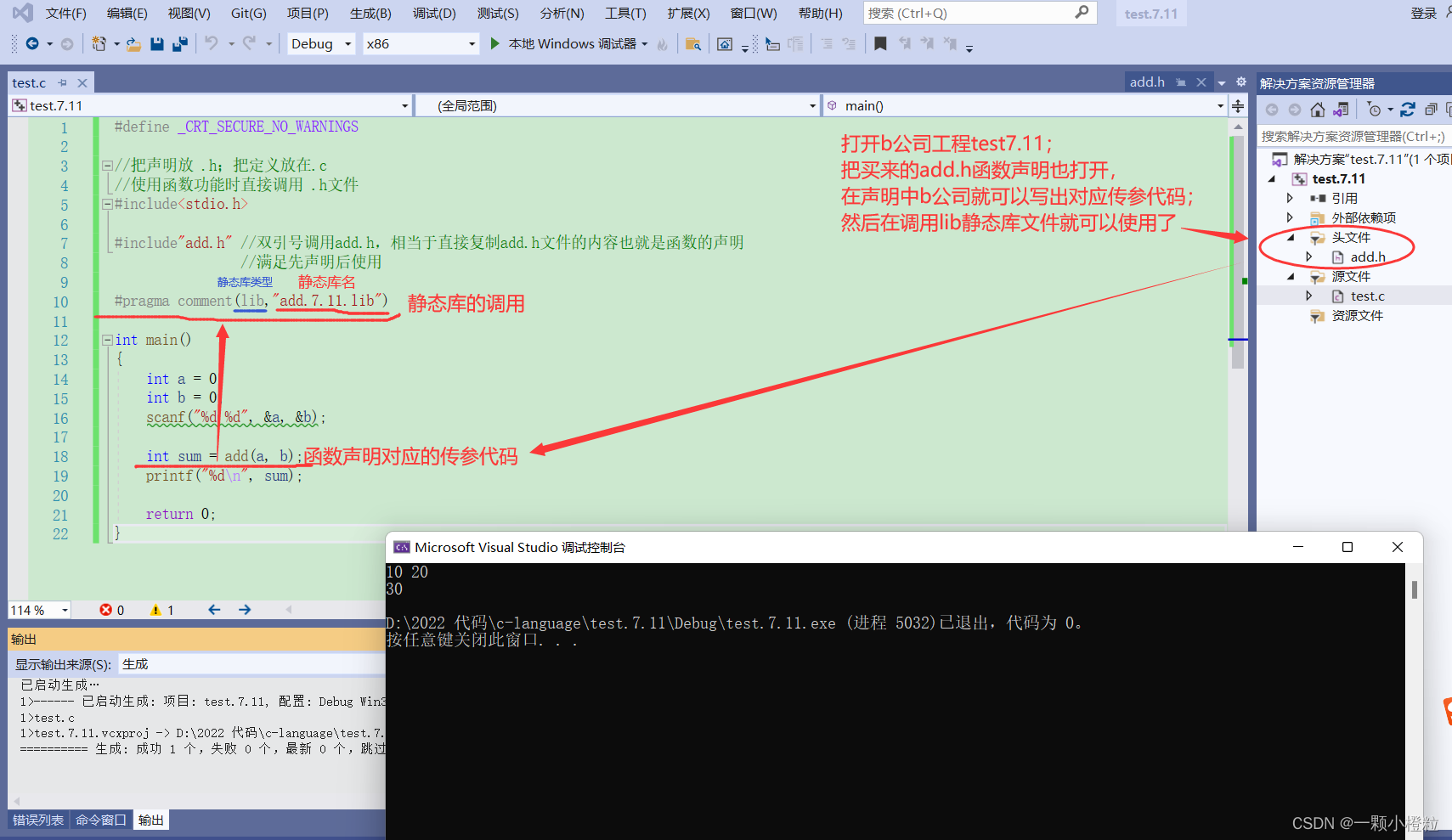
Task: Click the editor vertical scrollbar
Action: 1238,255
